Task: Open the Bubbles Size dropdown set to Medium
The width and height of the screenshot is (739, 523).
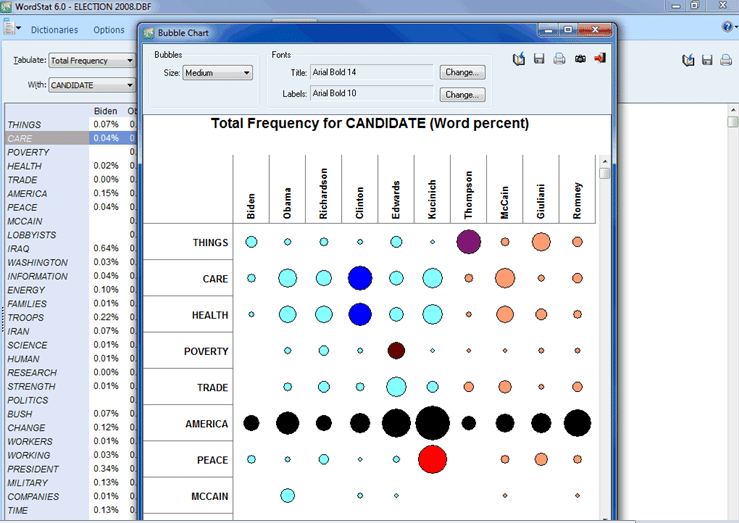Action: pyautogui.click(x=218, y=73)
